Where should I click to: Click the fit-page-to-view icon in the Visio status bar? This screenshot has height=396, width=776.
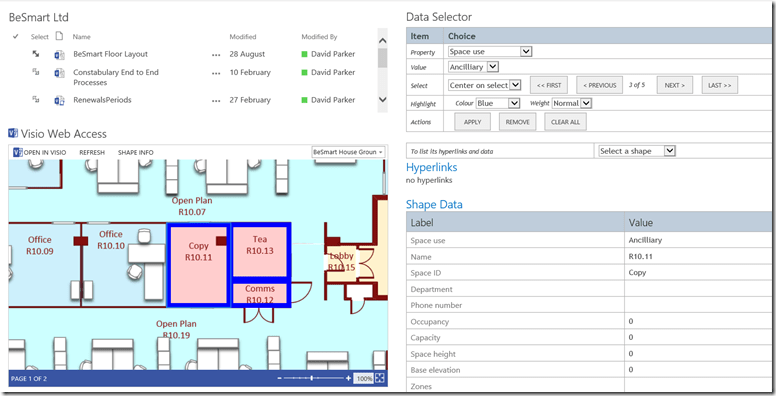click(380, 378)
